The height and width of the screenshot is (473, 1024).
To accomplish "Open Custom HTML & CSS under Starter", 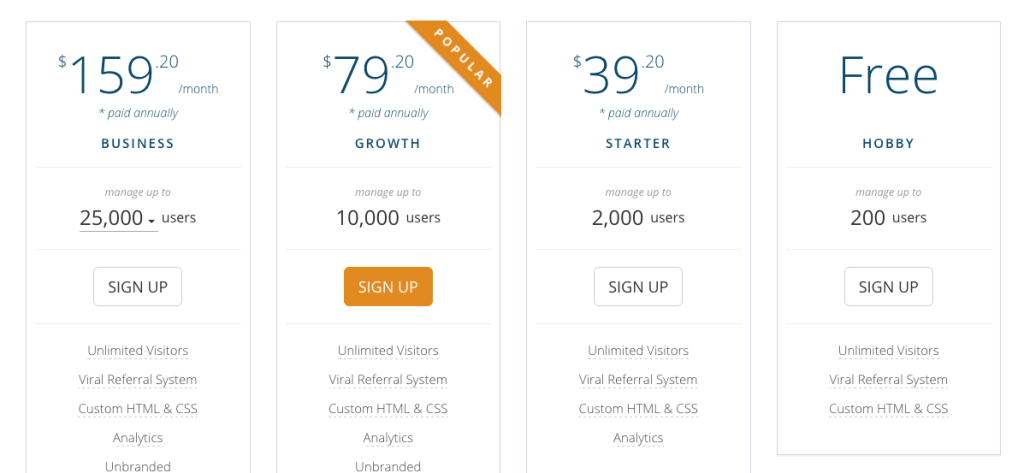I will [638, 409].
